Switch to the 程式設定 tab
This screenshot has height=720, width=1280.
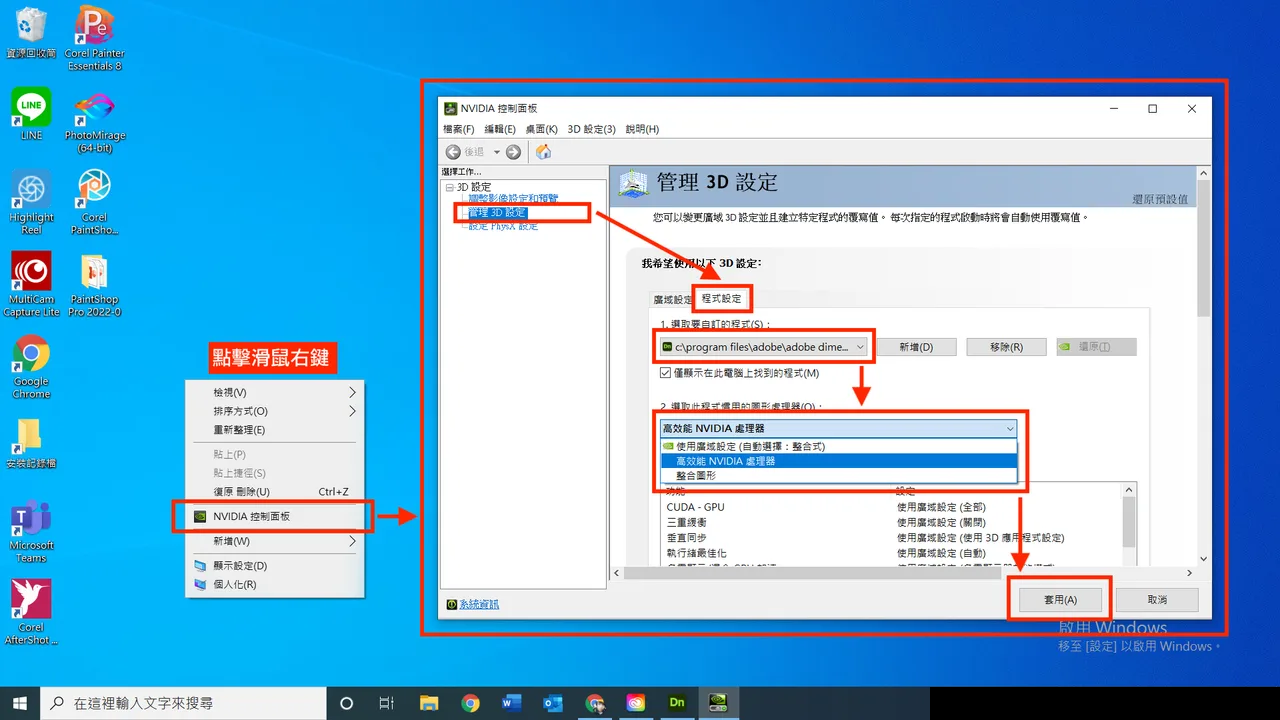tap(722, 299)
